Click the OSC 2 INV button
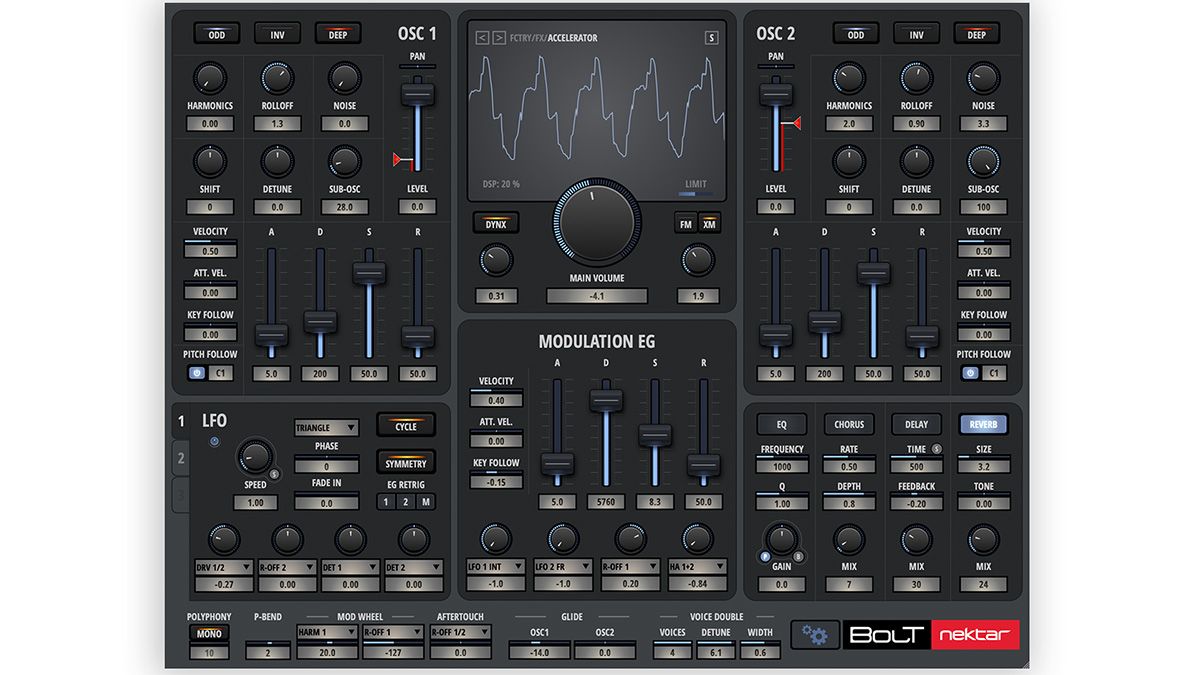 pyautogui.click(x=916, y=35)
